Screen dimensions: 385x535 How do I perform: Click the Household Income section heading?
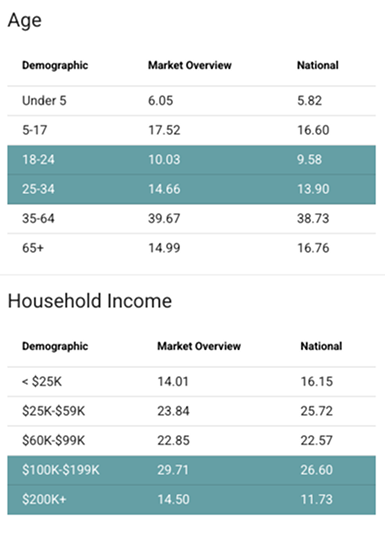(90, 301)
